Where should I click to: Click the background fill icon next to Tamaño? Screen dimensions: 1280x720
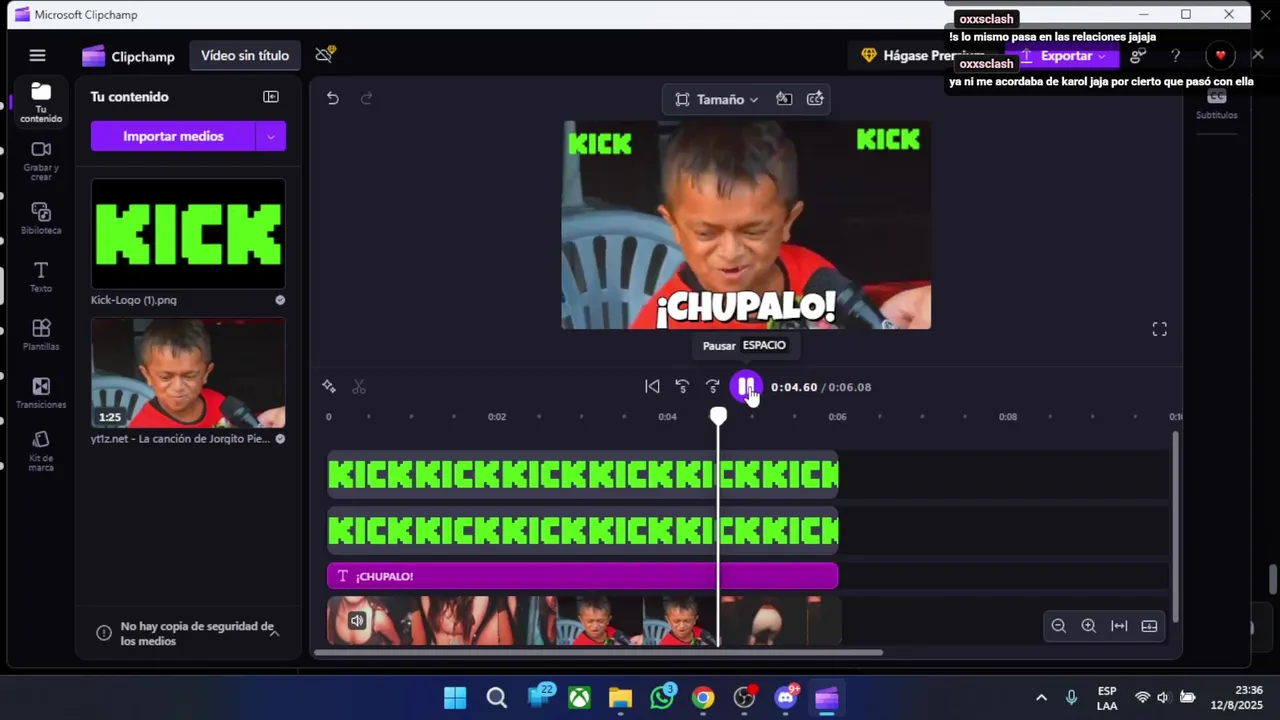click(x=784, y=99)
